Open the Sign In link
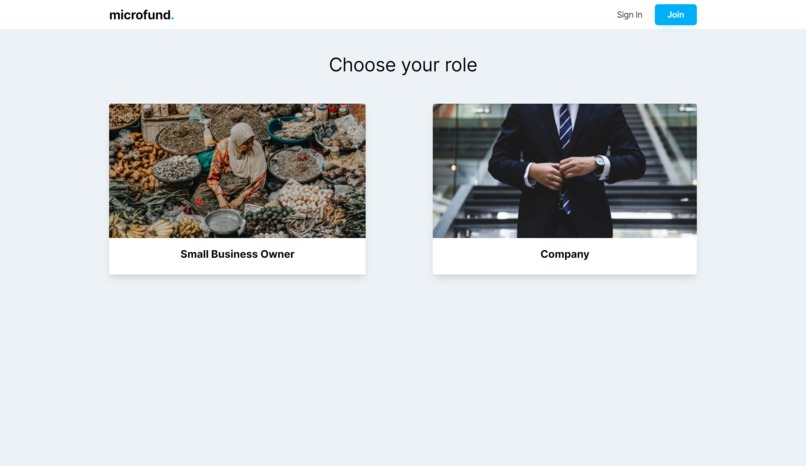806x466 pixels. coord(629,15)
